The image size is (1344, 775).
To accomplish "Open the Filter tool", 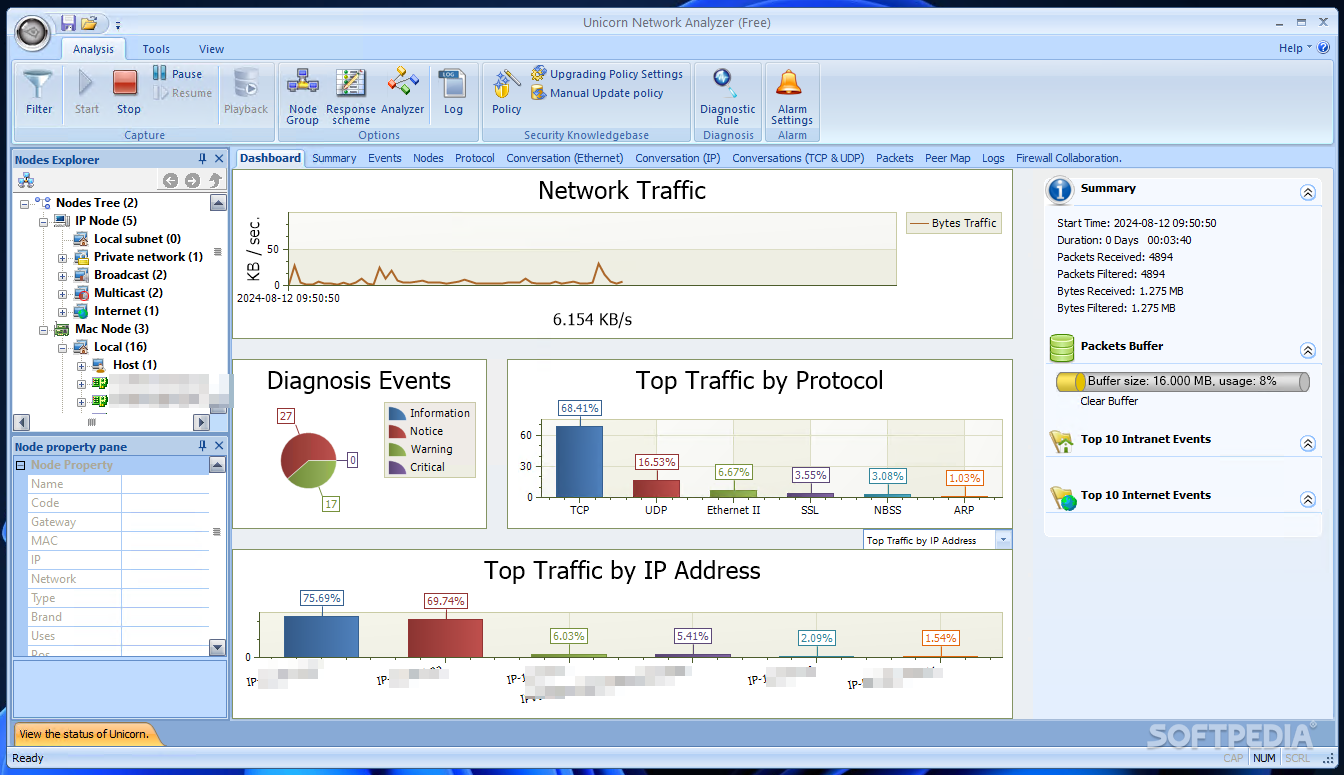I will [x=39, y=92].
